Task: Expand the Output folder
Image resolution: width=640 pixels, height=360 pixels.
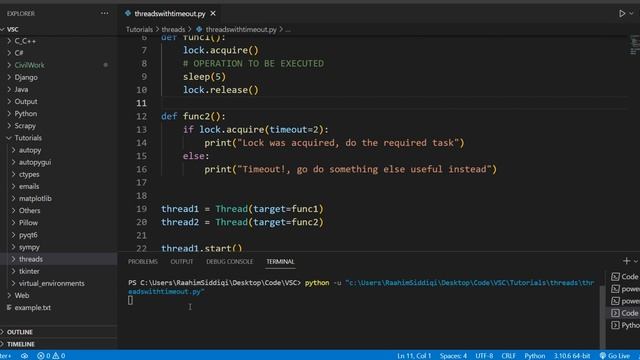Action: point(26,102)
